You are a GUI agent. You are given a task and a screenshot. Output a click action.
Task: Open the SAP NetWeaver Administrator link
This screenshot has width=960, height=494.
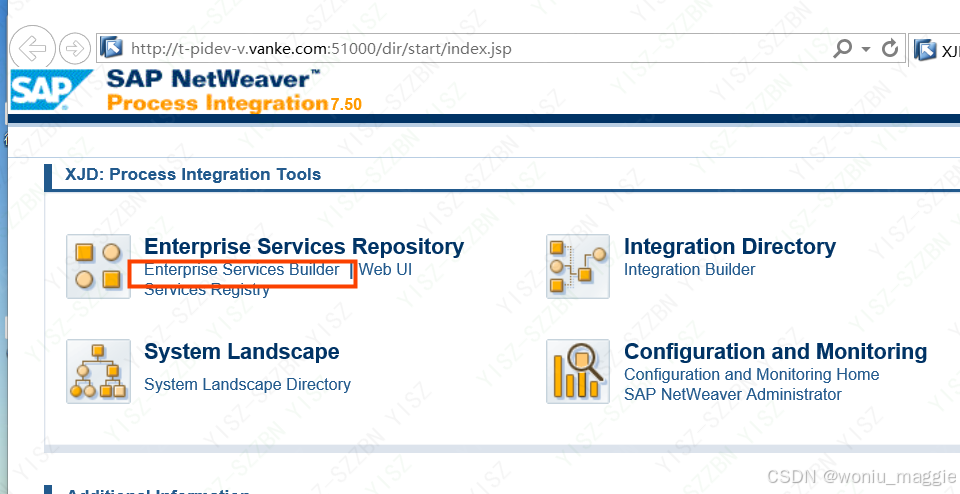click(732, 394)
